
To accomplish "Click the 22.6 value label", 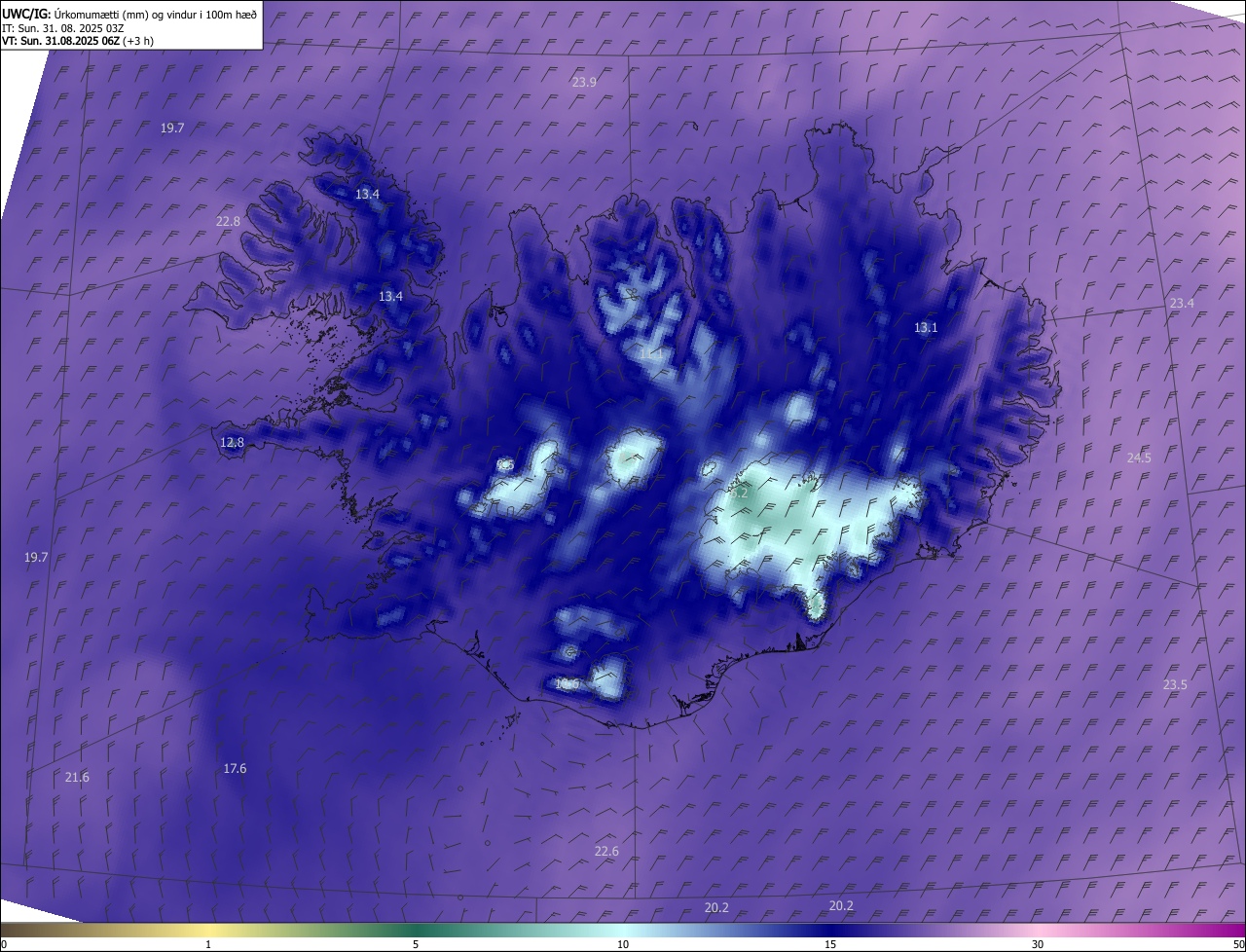I will pyautogui.click(x=606, y=851).
